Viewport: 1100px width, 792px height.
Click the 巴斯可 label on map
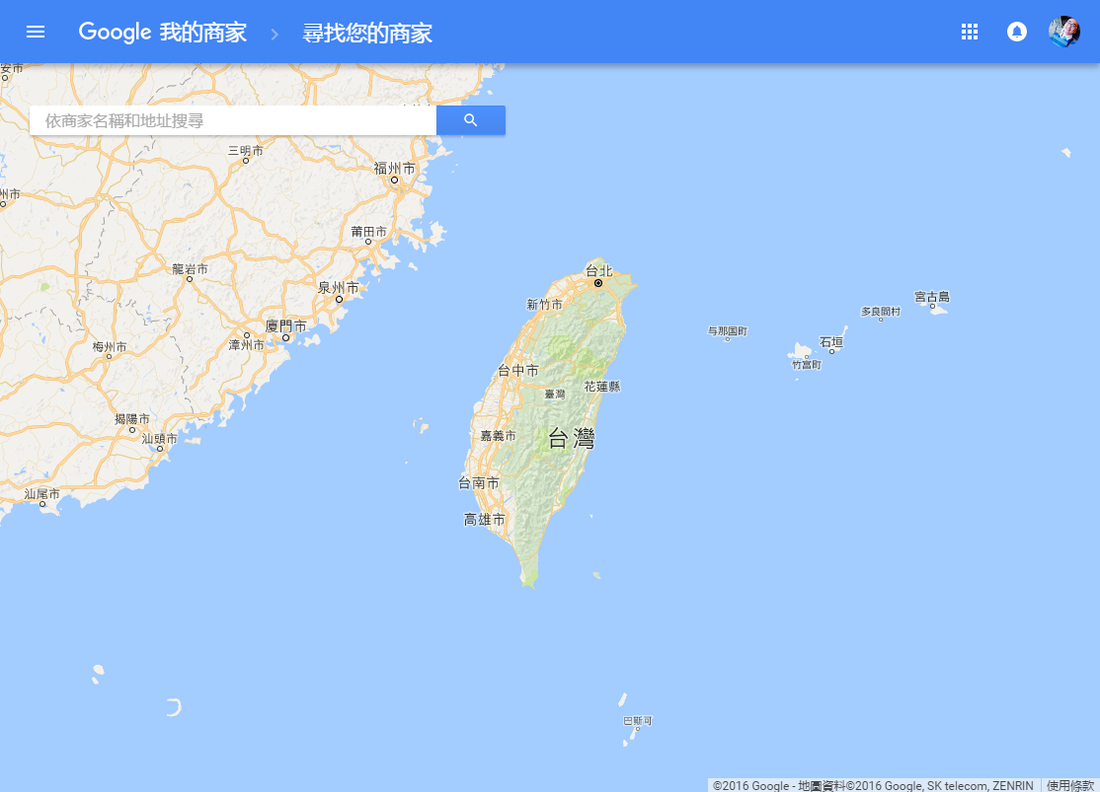click(638, 720)
